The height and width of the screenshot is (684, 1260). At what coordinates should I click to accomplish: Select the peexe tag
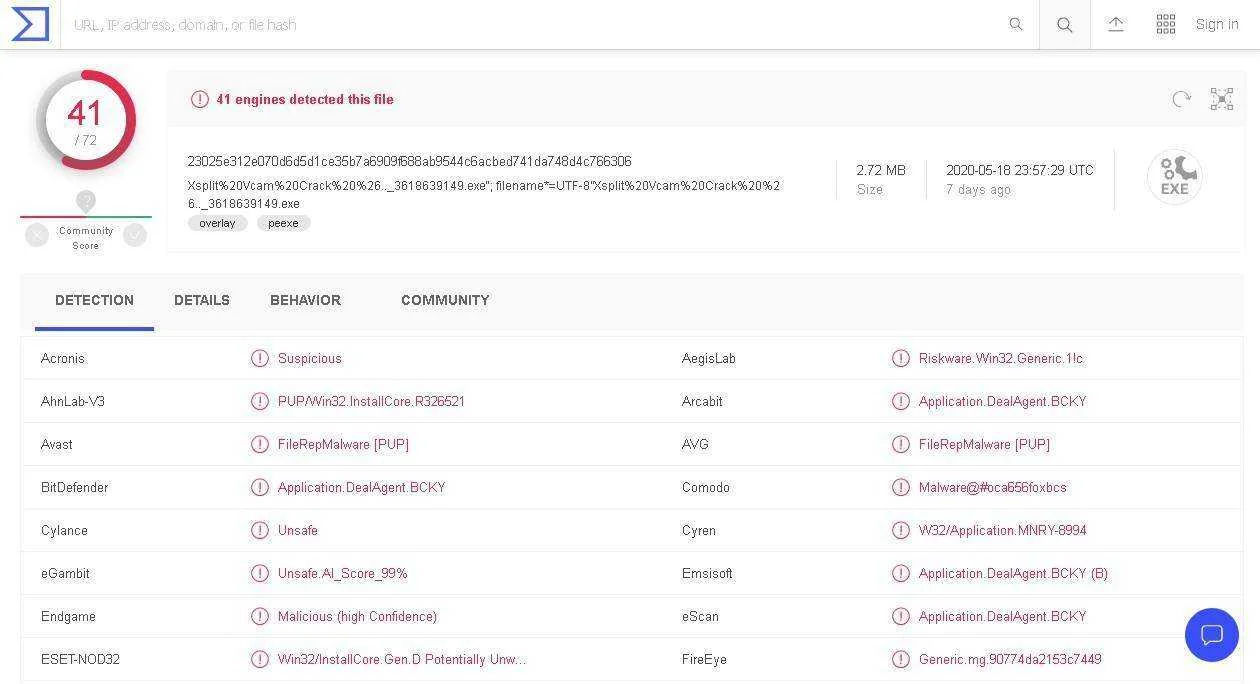[283, 223]
